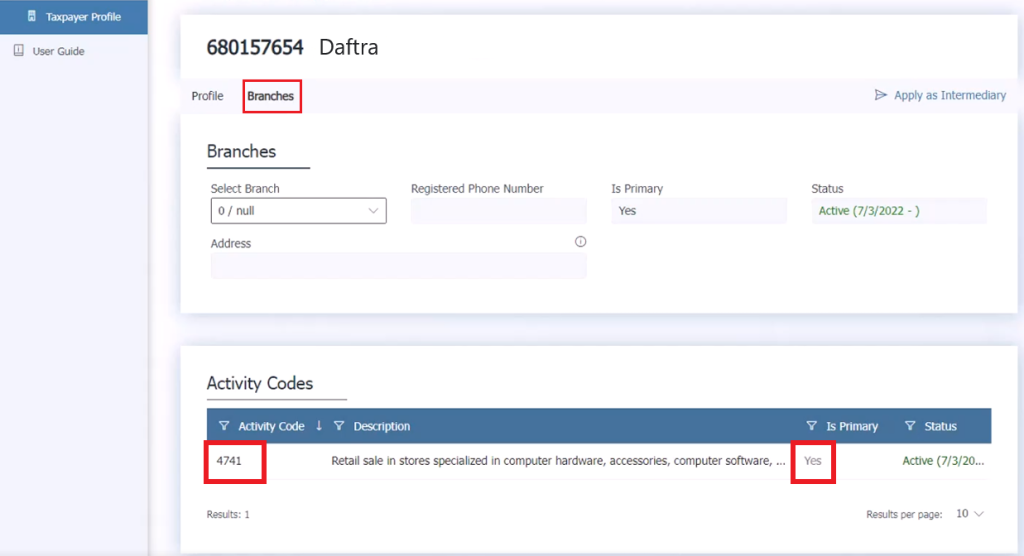
Task: Filter the Is Primary column
Action: coord(811,426)
